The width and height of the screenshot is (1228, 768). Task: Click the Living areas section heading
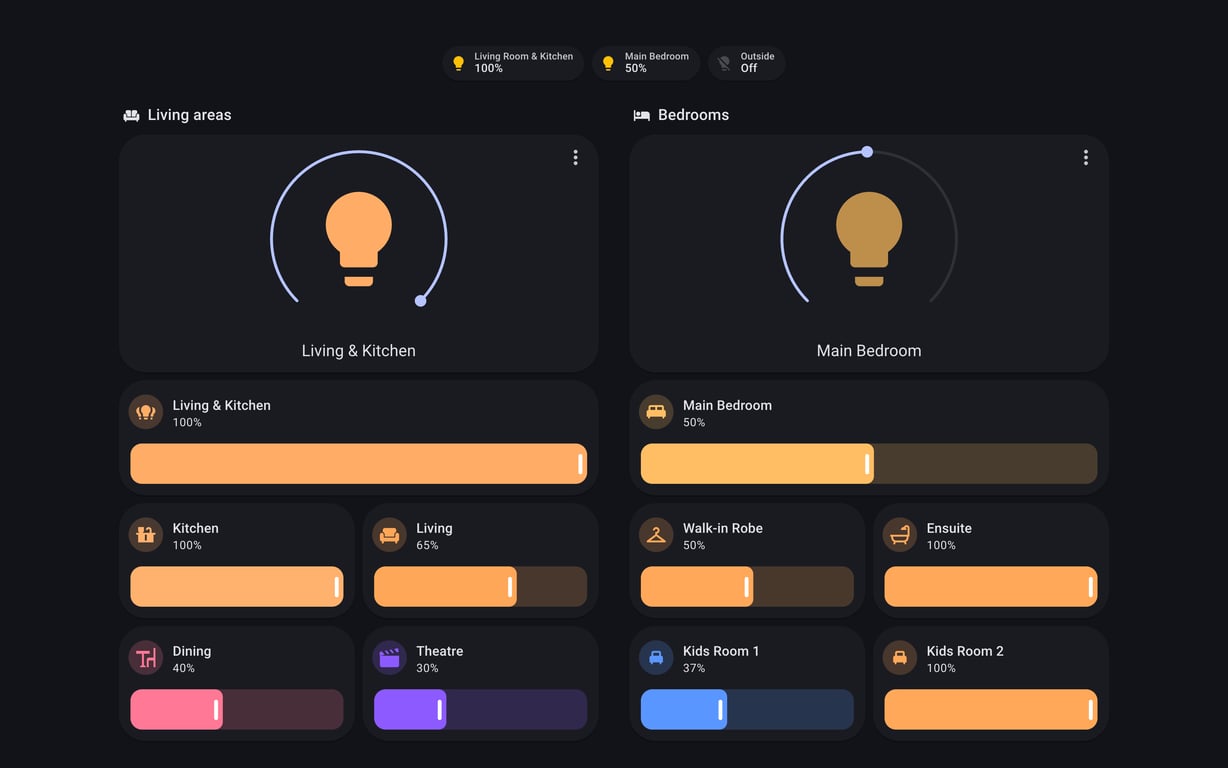[189, 115]
